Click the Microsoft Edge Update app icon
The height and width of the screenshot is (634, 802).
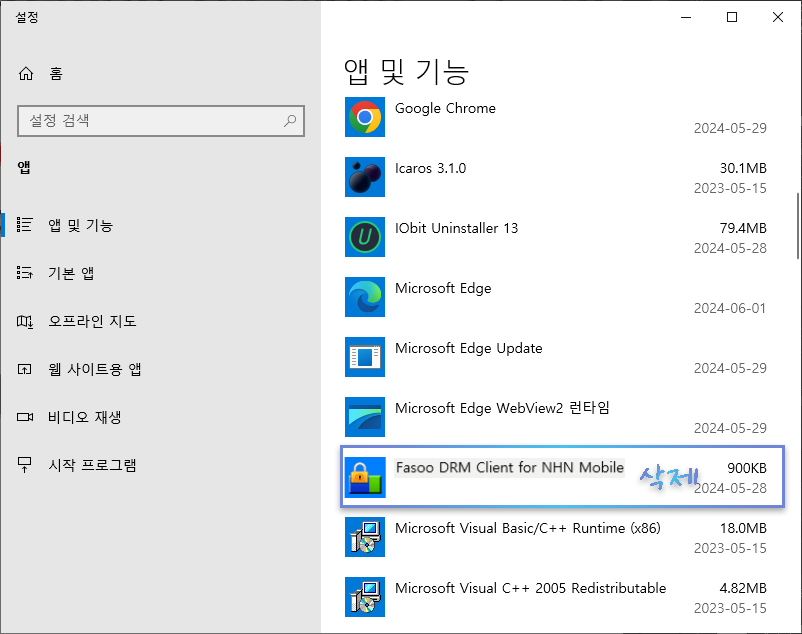(364, 357)
